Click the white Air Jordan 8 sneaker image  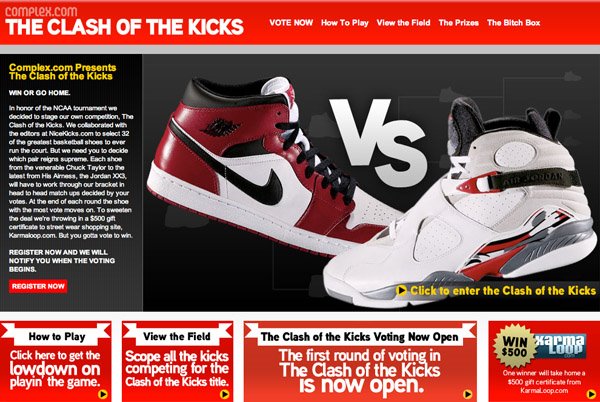(x=459, y=207)
